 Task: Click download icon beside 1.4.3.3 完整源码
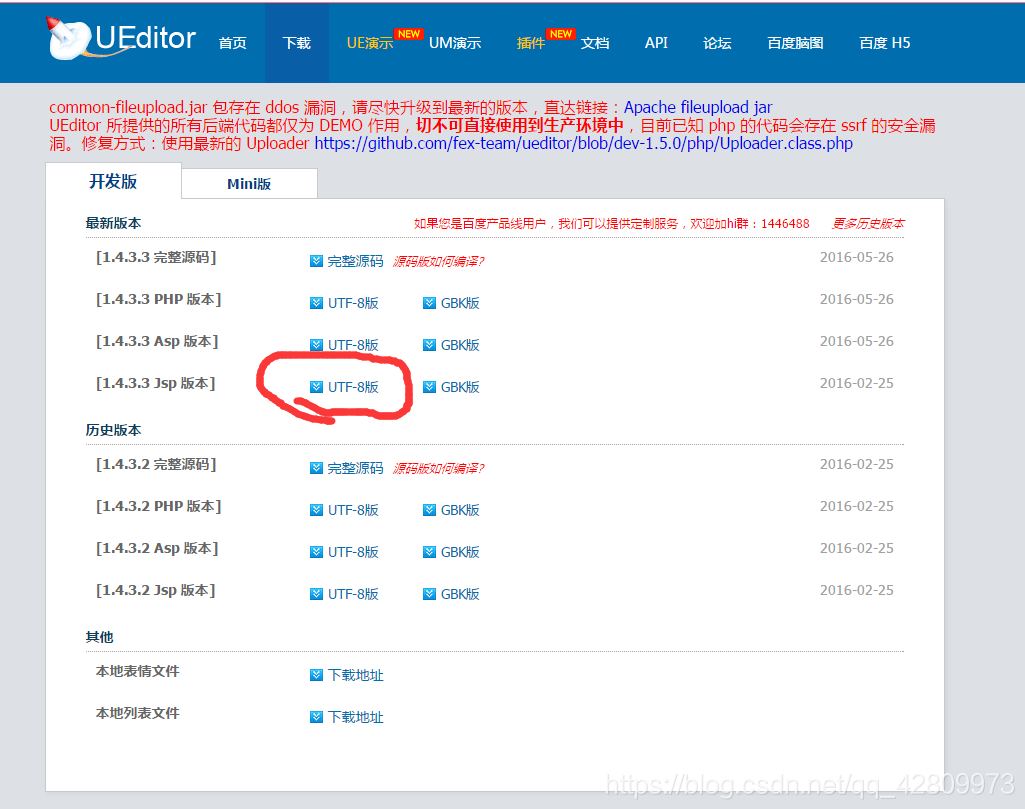point(316,261)
